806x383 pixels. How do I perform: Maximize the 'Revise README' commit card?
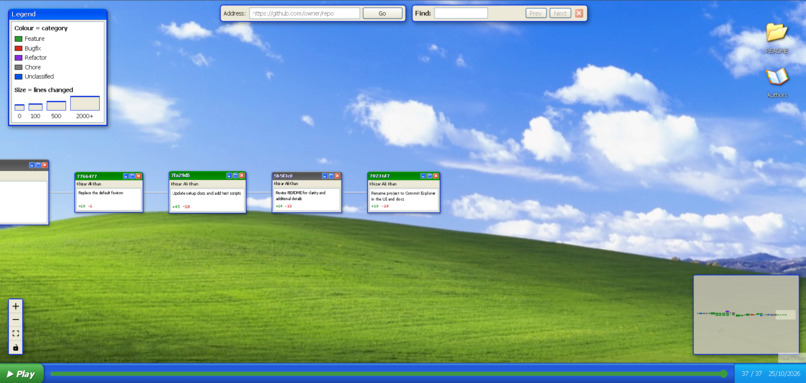click(x=331, y=176)
